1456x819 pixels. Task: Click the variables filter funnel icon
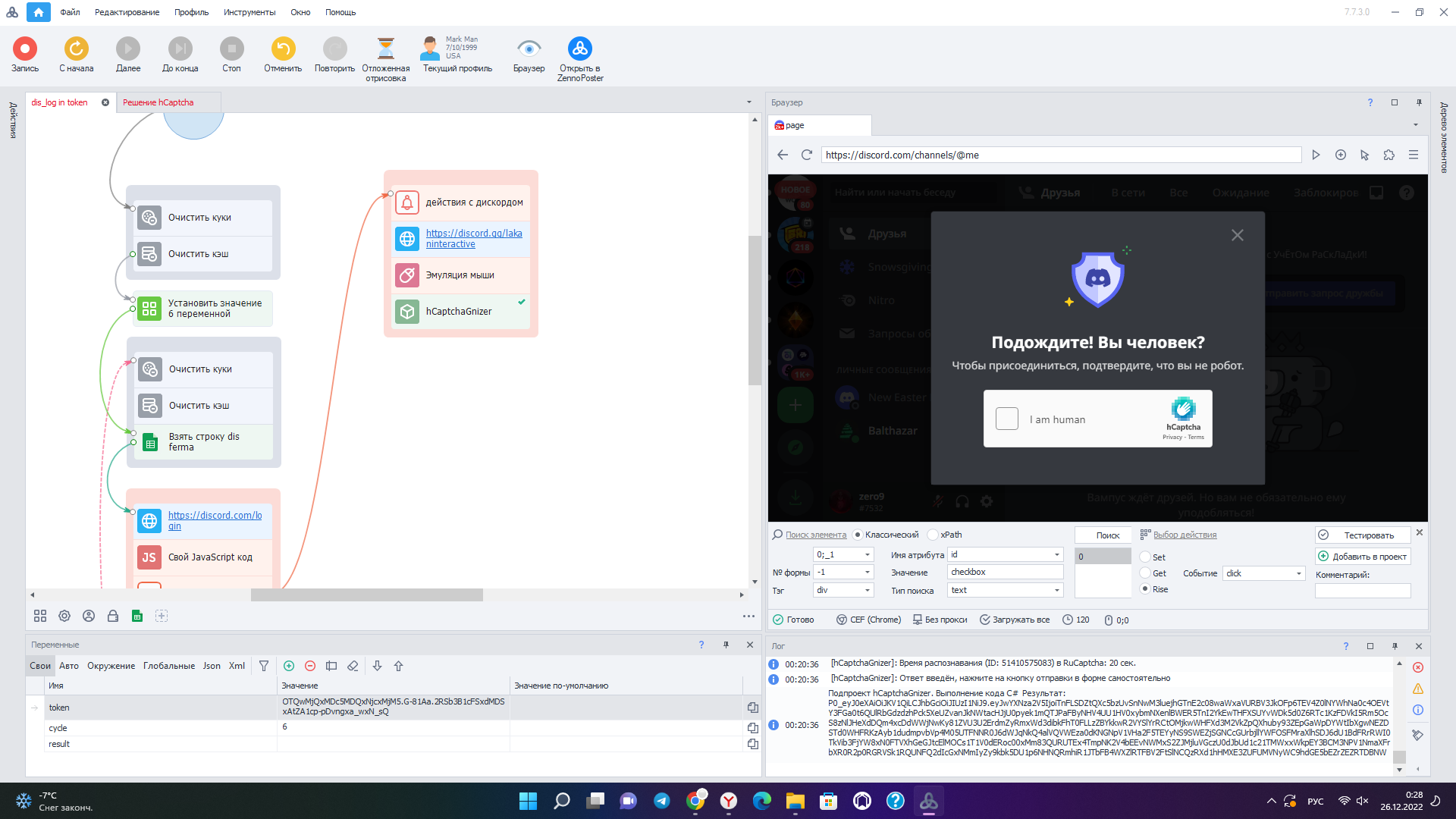(x=264, y=666)
